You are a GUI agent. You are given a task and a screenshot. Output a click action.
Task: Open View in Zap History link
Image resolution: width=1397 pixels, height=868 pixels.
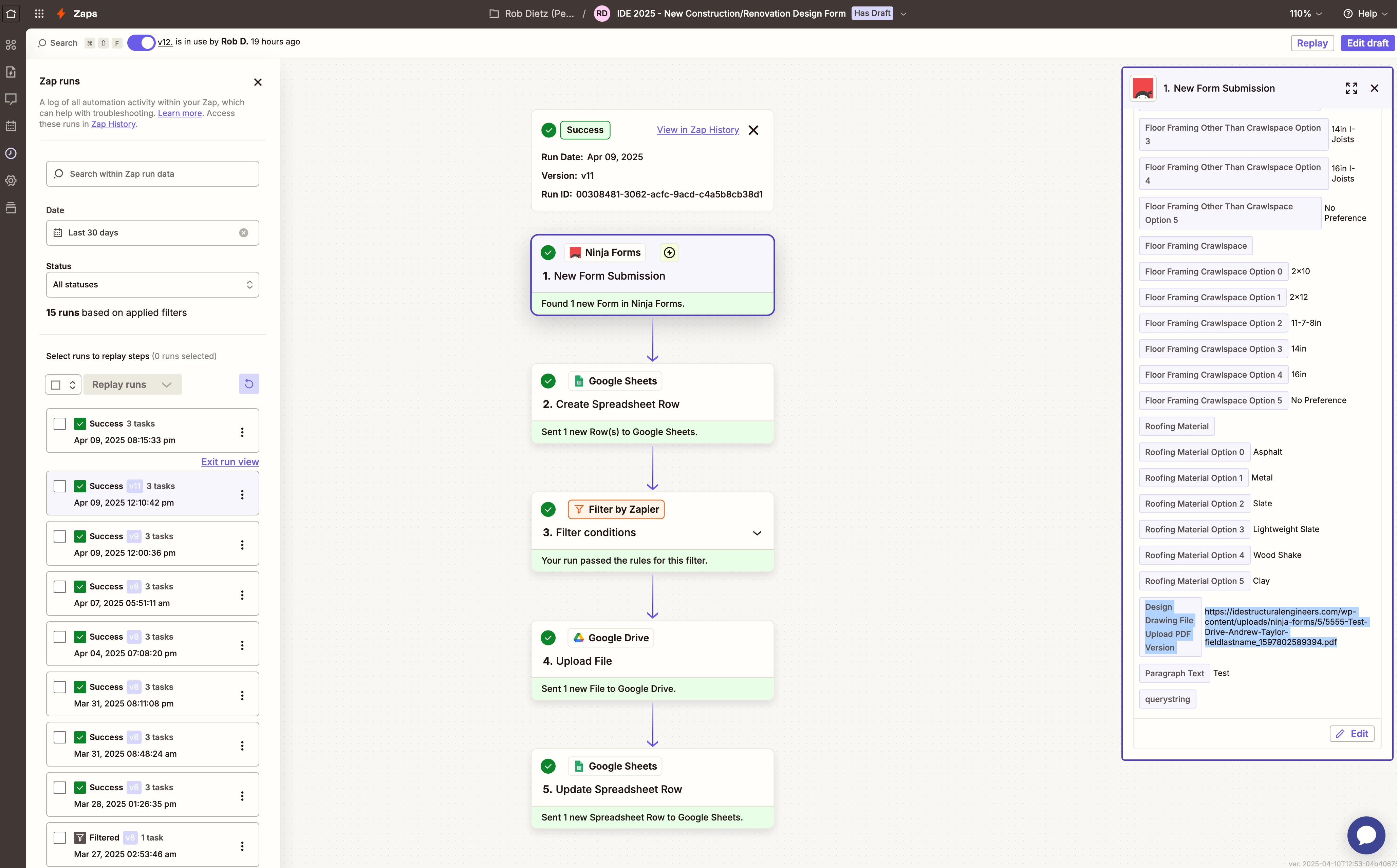click(x=697, y=130)
